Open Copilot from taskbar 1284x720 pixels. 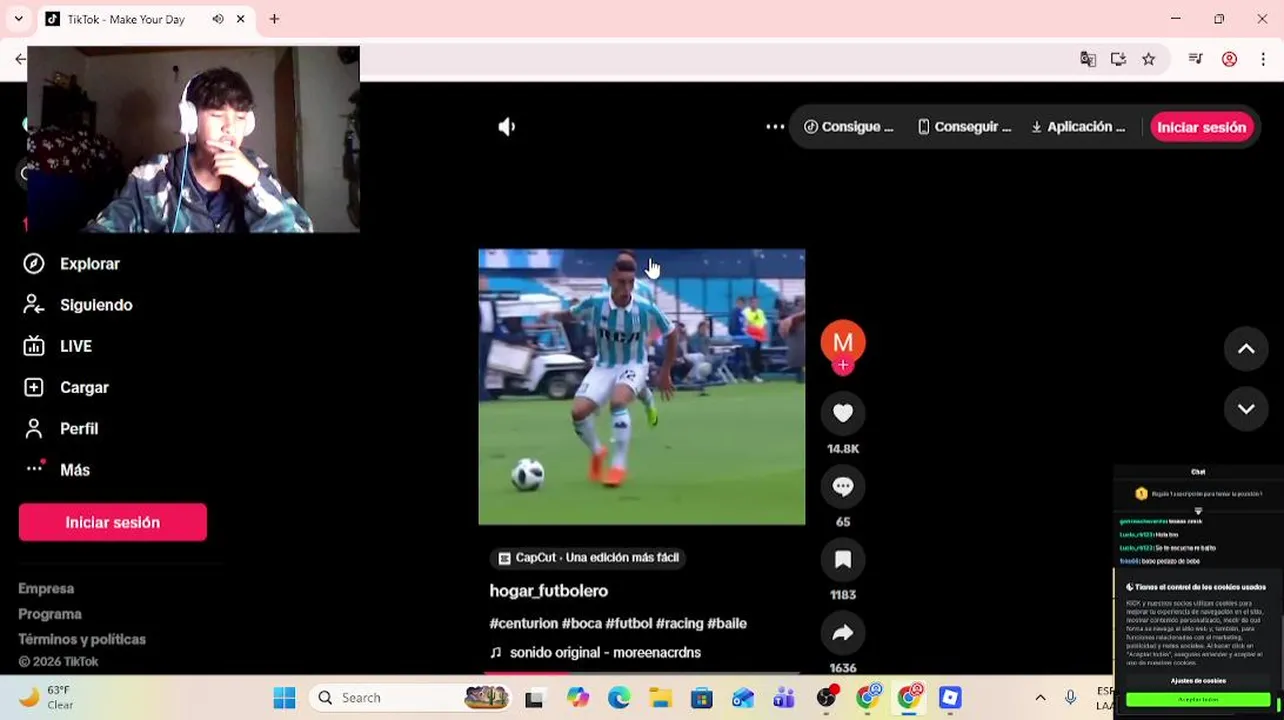click(x=578, y=698)
